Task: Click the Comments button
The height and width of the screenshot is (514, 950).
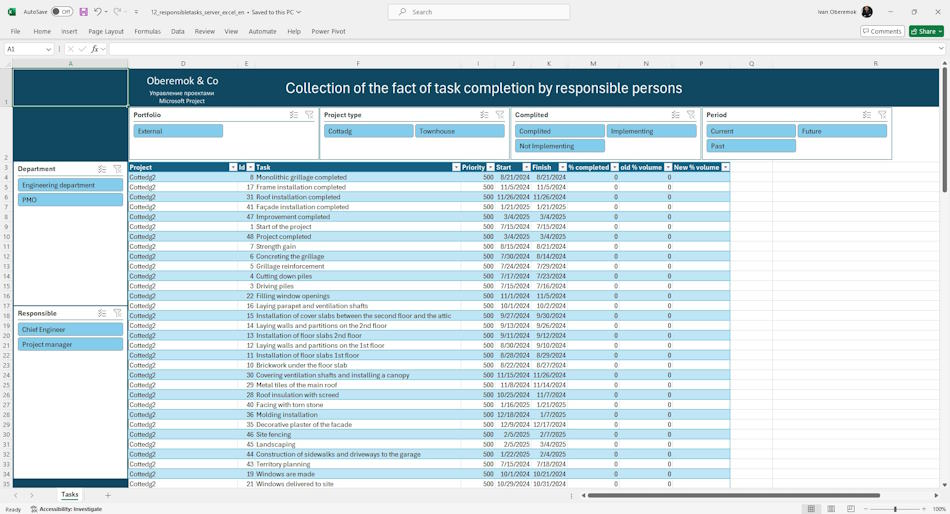Action: 882,31
